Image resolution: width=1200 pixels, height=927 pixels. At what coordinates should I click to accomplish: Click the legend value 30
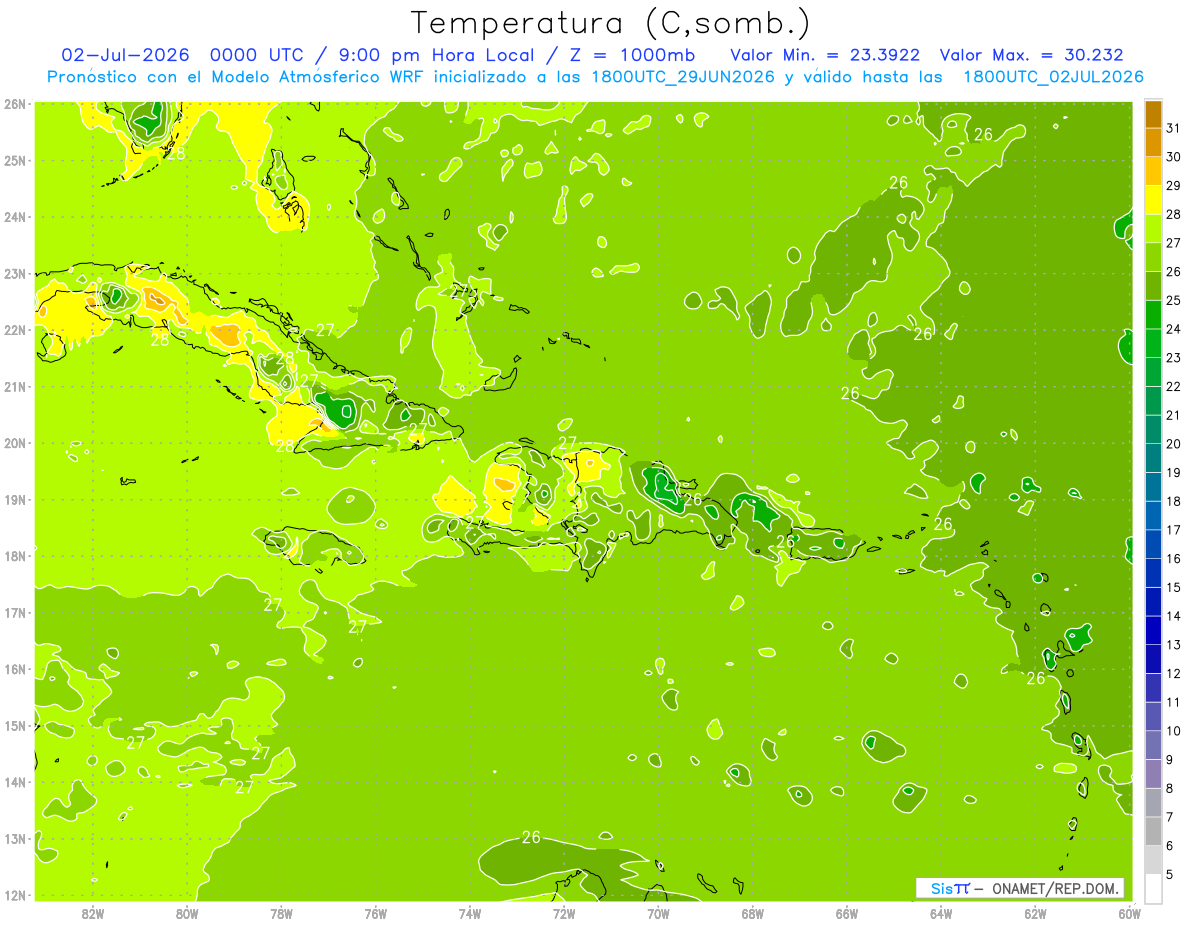pos(1174,157)
